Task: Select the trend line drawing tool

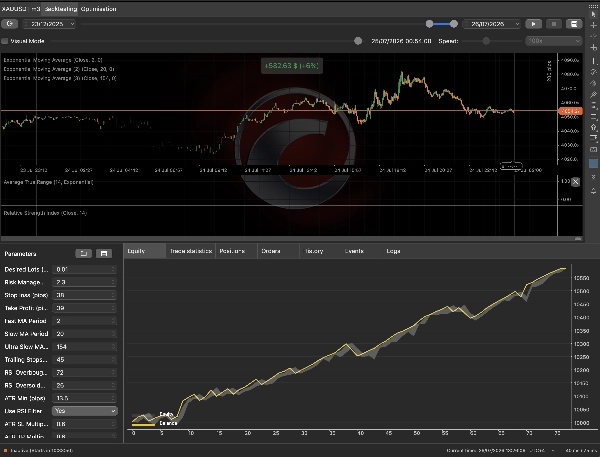Action: (593, 72)
